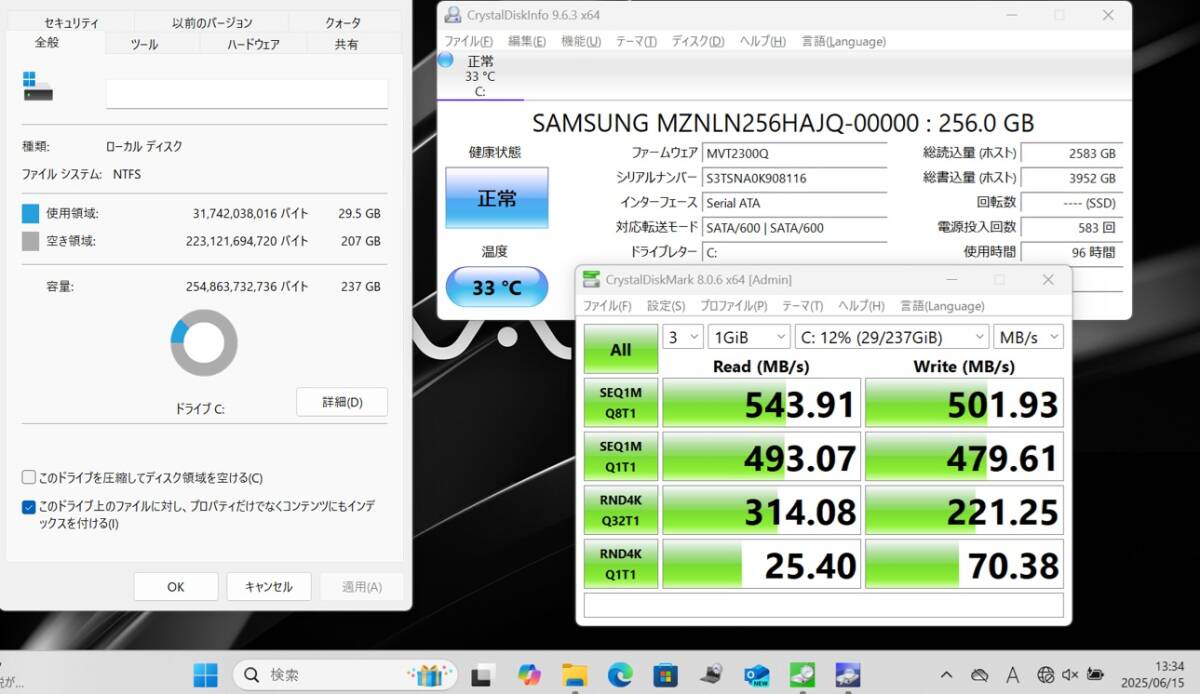Open テーマ(T) menu in CrystalDiskMark

[803, 306]
